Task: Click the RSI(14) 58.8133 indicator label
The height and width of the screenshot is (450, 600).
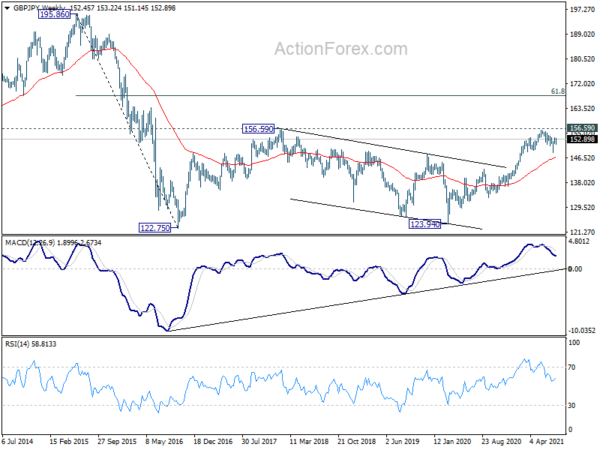Action: click(x=31, y=344)
